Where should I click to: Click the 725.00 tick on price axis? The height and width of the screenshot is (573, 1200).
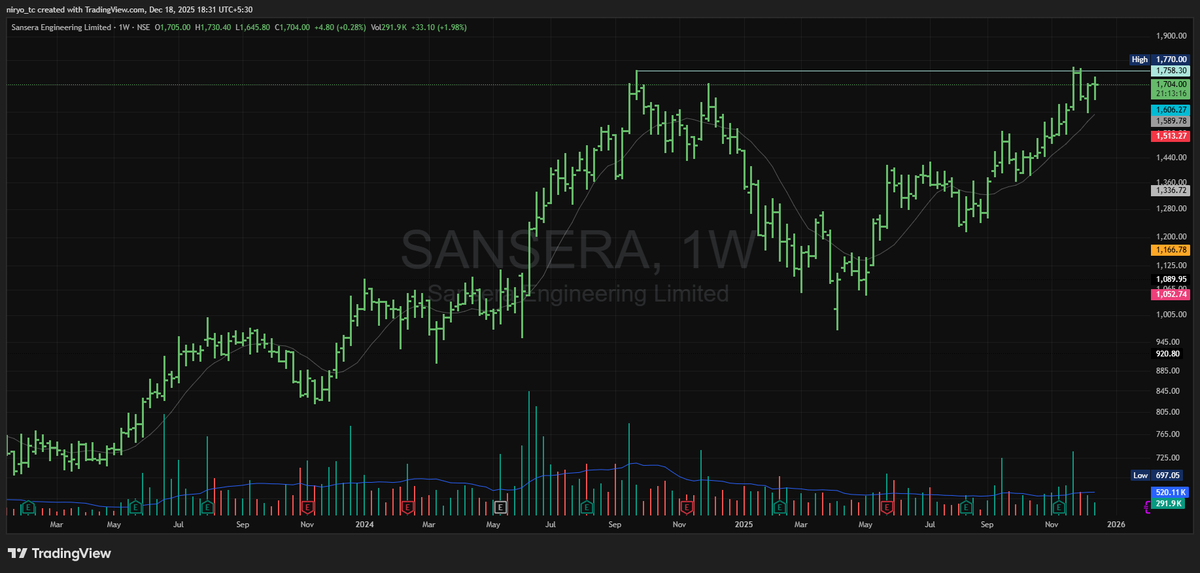[x=1168, y=457]
